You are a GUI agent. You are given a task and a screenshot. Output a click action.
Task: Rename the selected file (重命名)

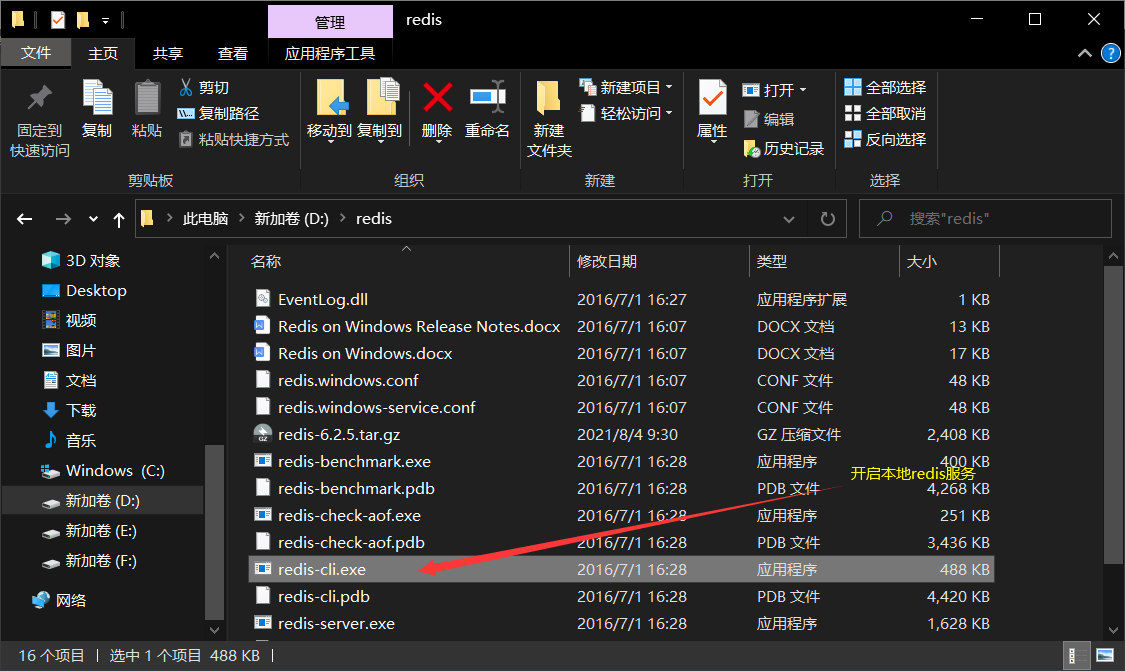(487, 109)
